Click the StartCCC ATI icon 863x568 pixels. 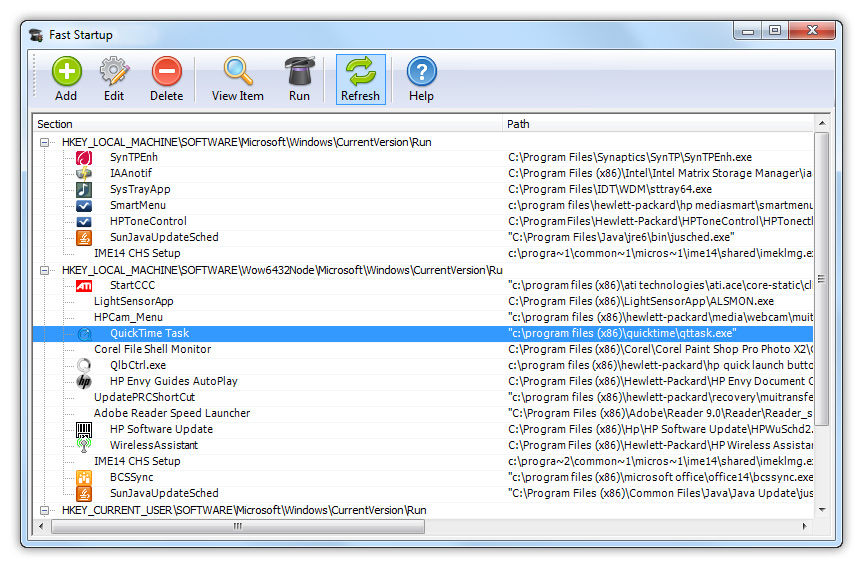pos(85,285)
